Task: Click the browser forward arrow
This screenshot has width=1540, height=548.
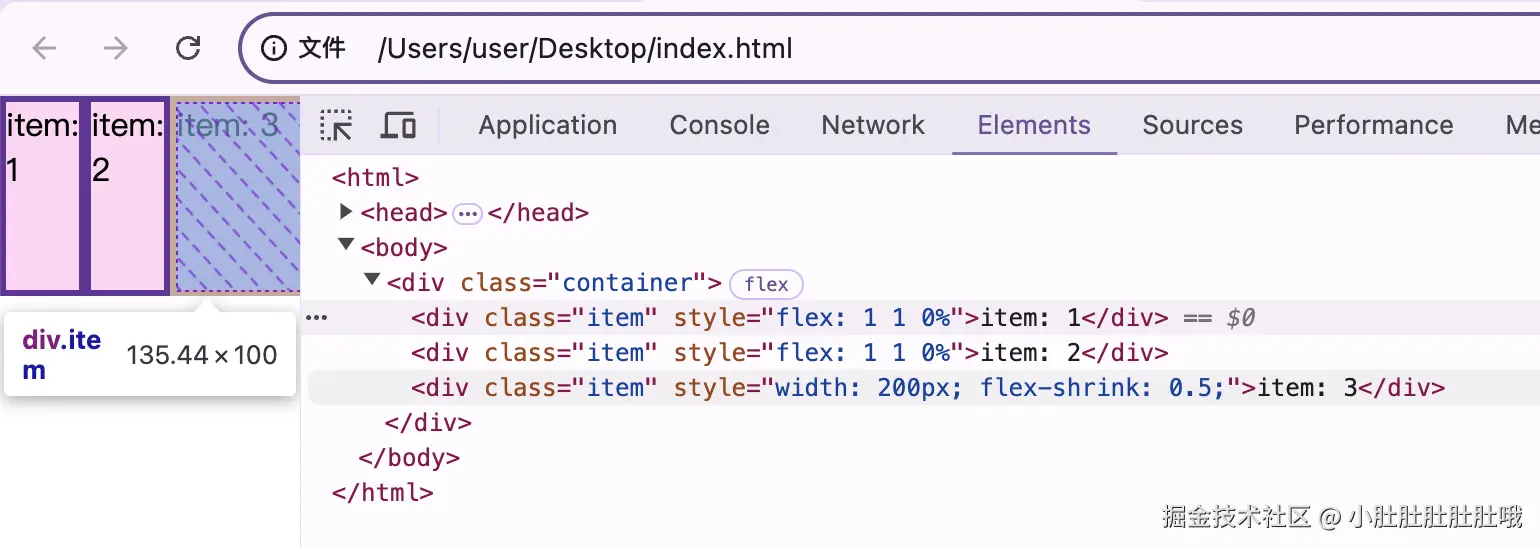Action: 116,48
